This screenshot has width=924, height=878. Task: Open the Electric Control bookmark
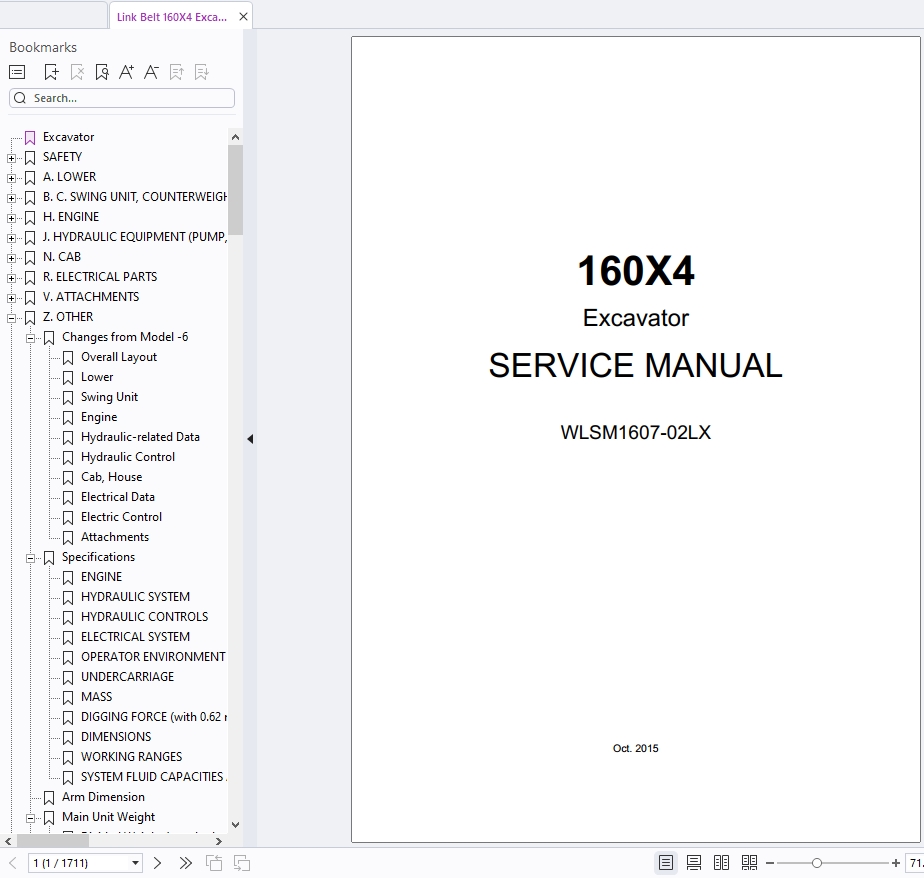coord(121,517)
